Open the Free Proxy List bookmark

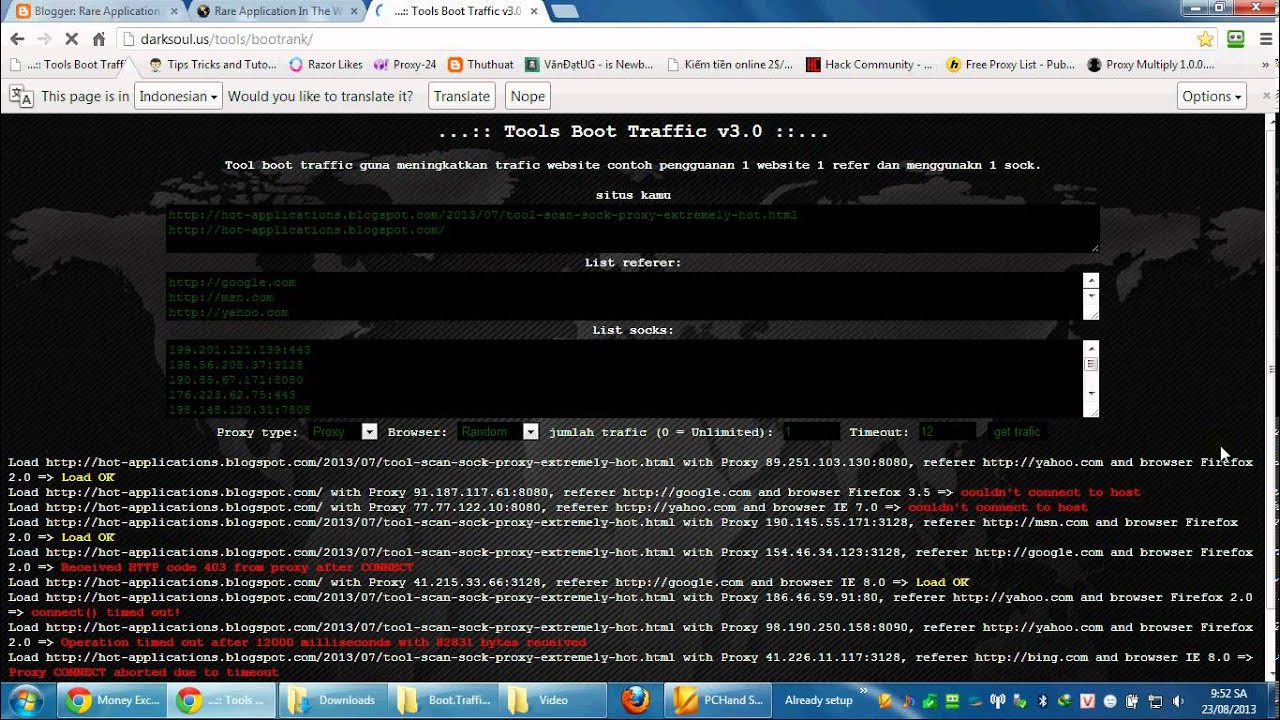pos(1011,64)
